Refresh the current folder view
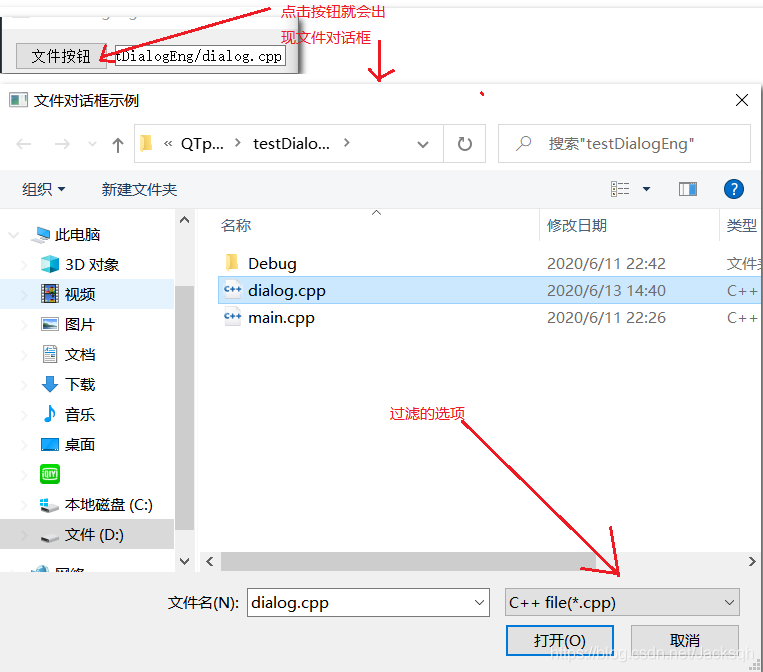Screen dimensions: 763x672 pos(465,144)
